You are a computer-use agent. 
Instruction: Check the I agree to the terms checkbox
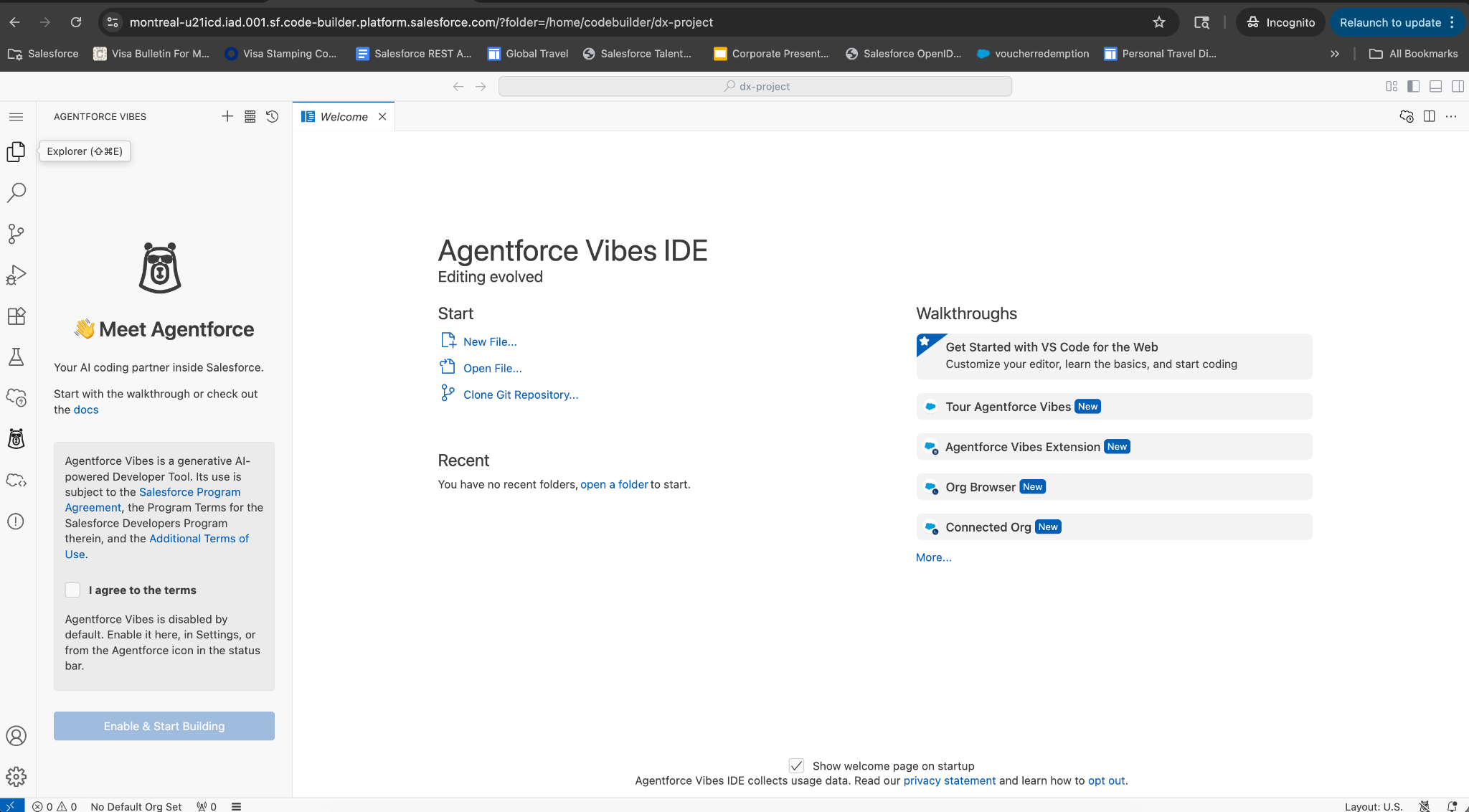pos(72,590)
